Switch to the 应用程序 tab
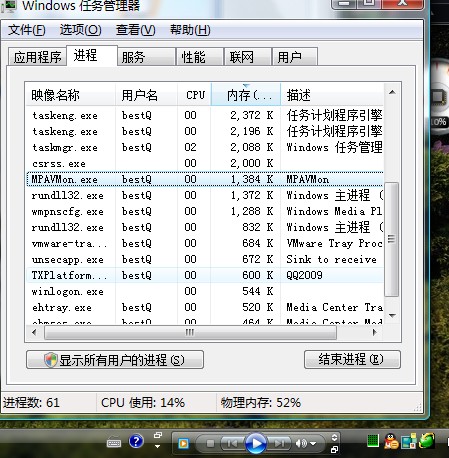This screenshot has height=458, width=449. tap(37, 57)
